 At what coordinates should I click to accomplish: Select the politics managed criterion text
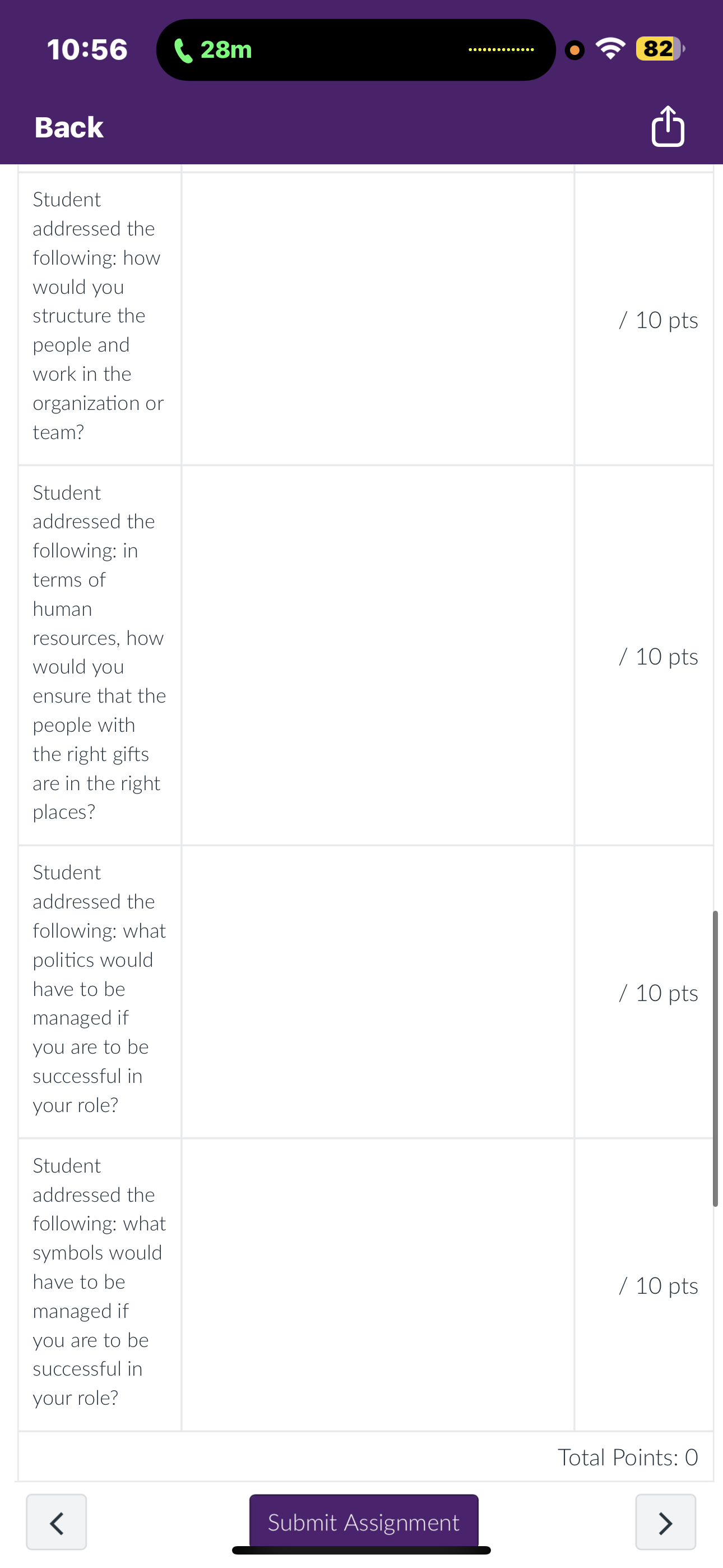tap(99, 989)
